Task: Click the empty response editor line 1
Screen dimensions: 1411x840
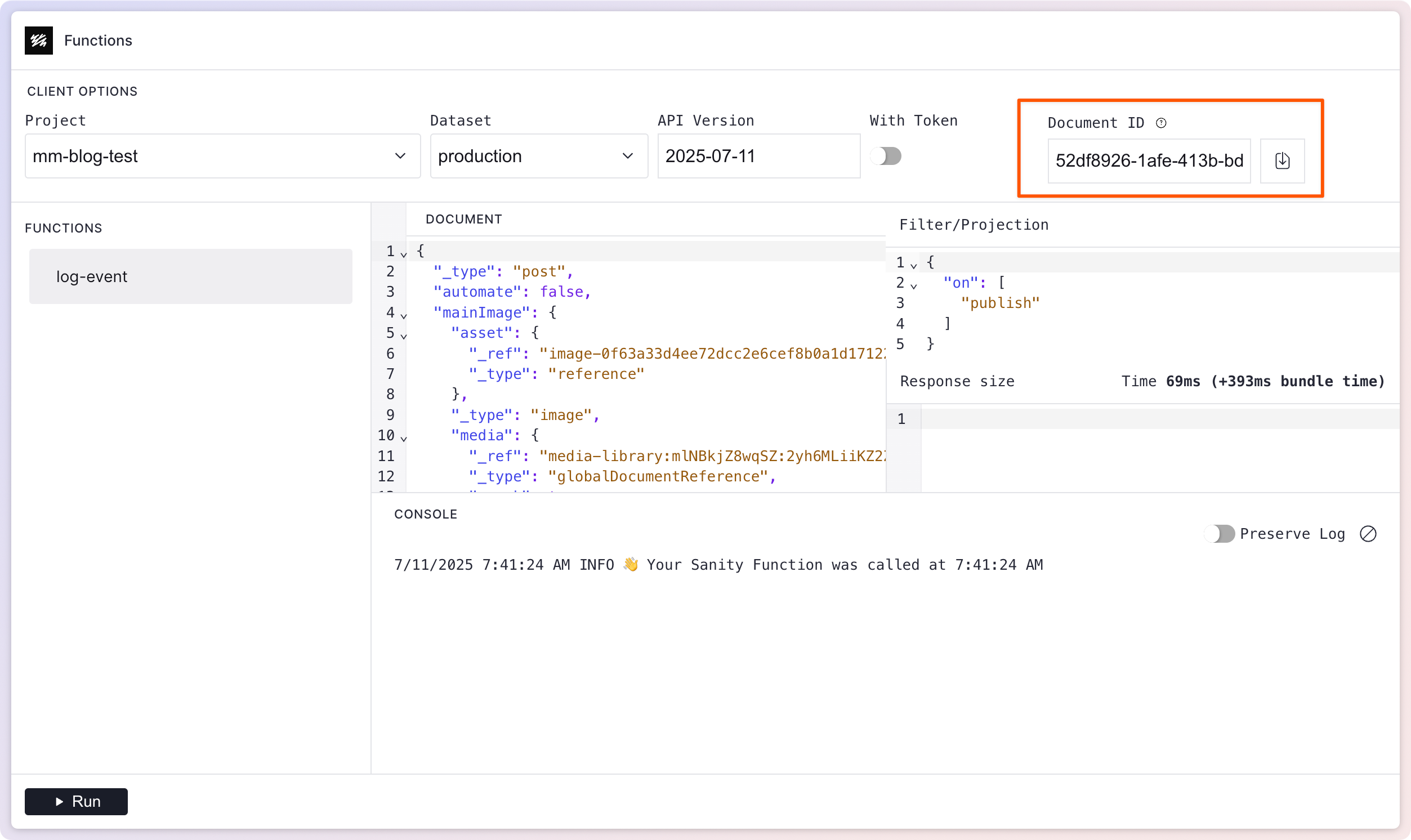Action: pos(1160,419)
